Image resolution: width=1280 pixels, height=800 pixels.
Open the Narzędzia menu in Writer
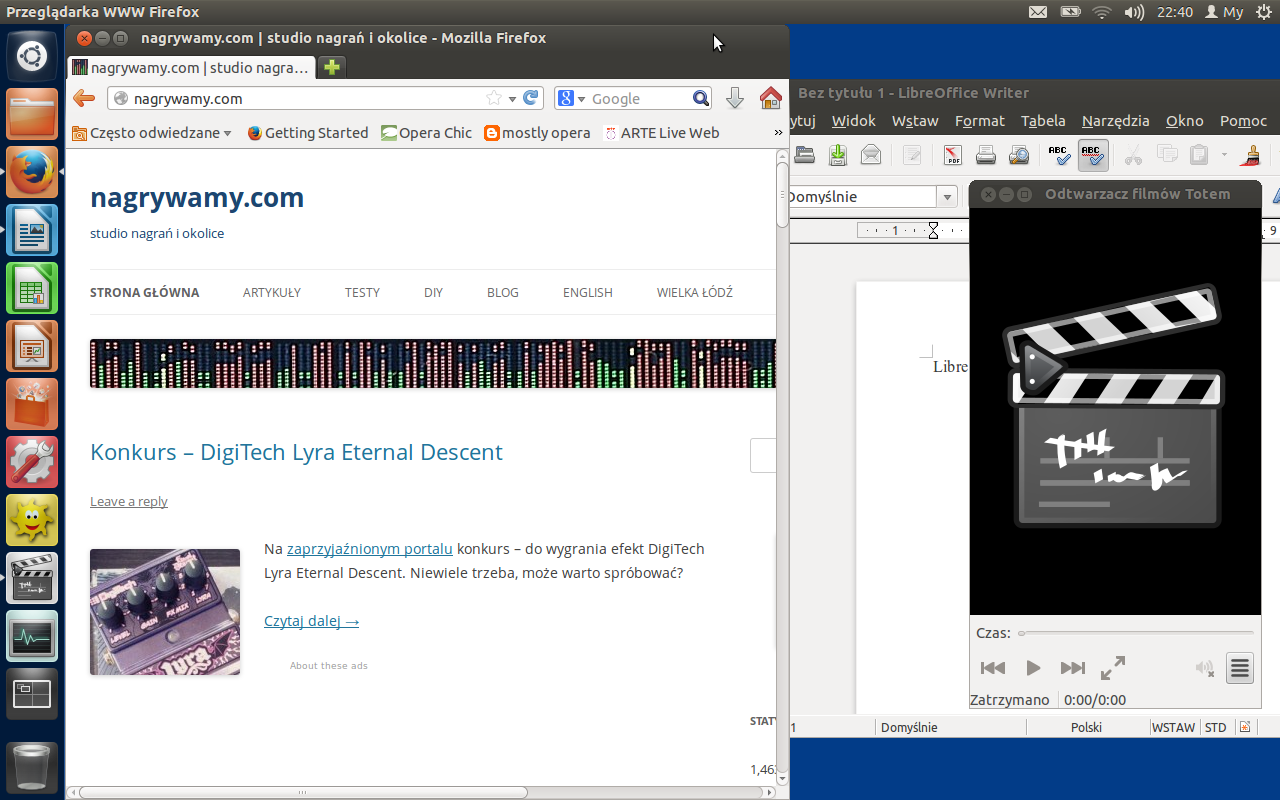point(1115,121)
